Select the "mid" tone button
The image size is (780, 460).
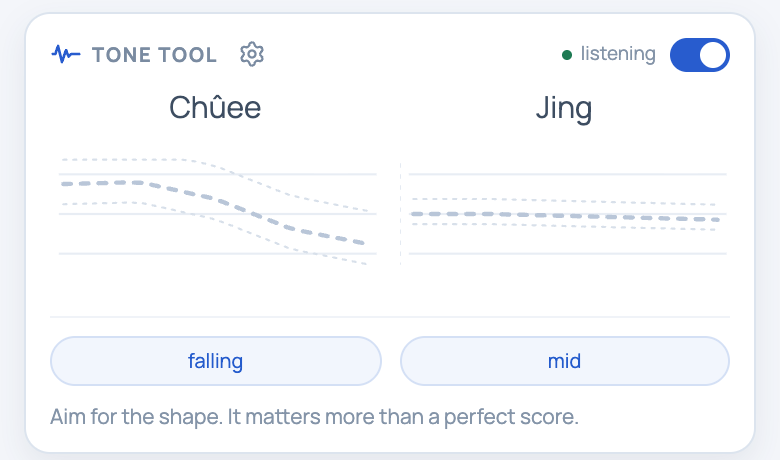click(565, 361)
